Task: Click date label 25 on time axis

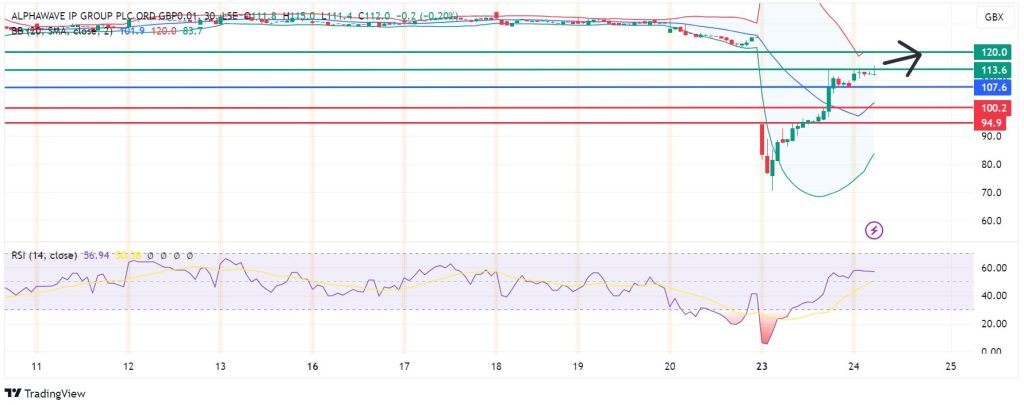Action: [951, 366]
